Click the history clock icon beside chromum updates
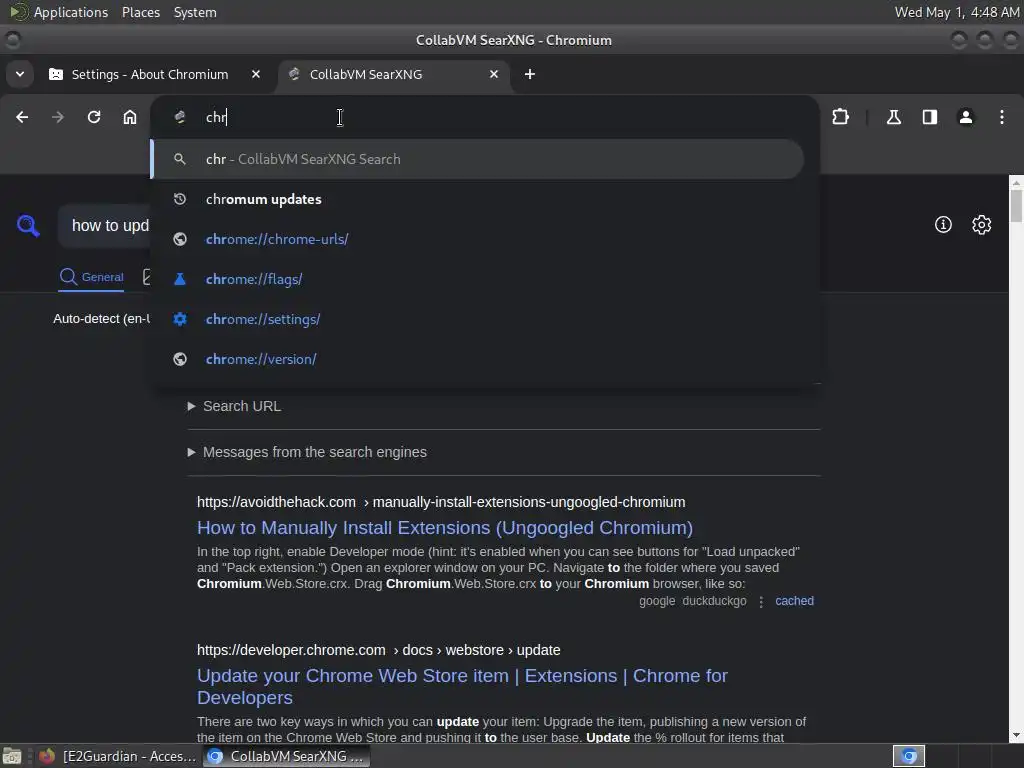This screenshot has width=1024, height=768. click(180, 199)
